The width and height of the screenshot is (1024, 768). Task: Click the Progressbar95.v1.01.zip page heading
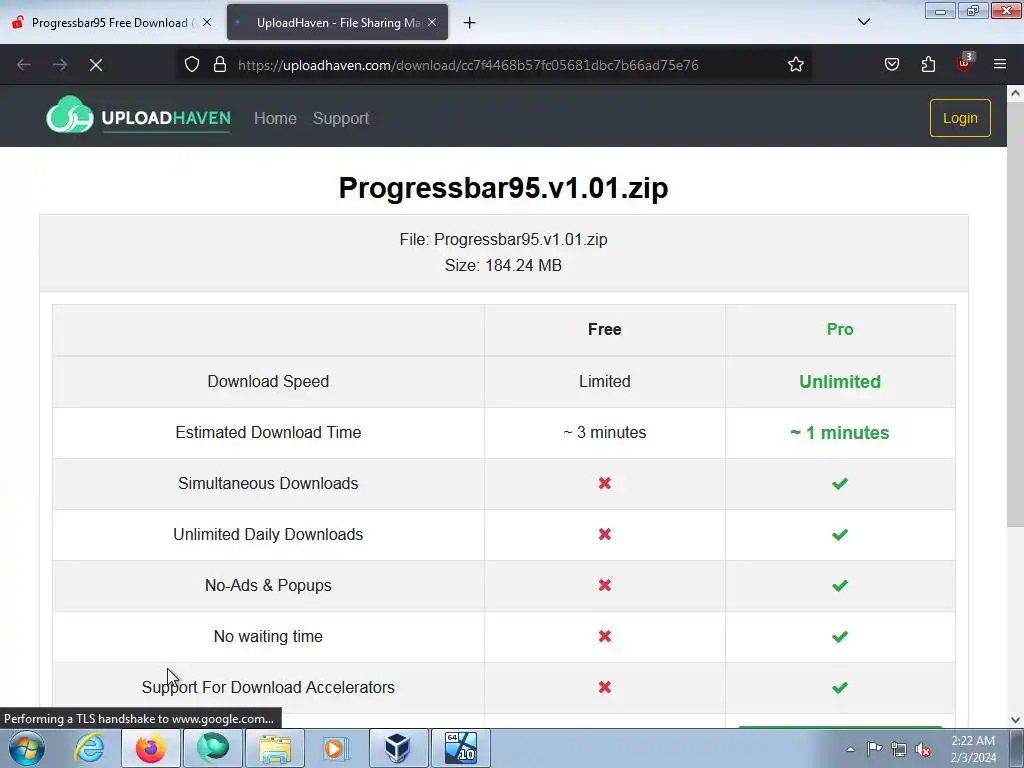point(503,188)
